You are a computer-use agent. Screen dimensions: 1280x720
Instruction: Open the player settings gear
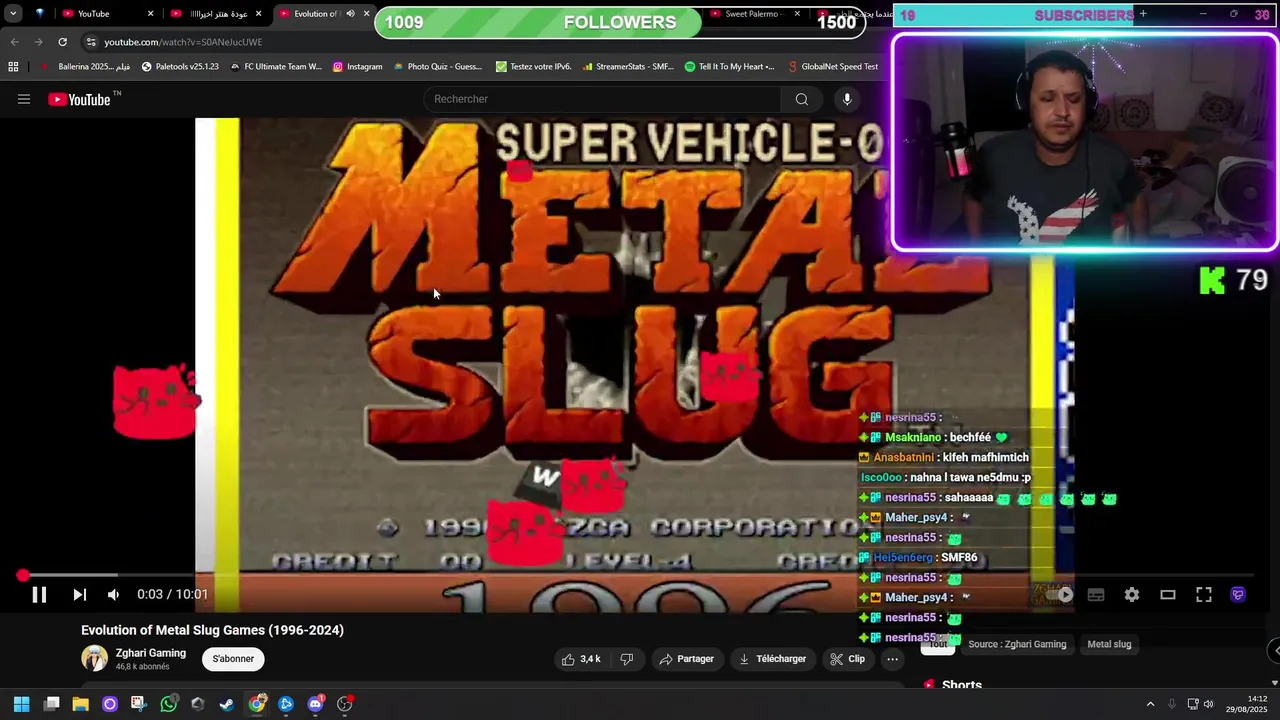point(1132,595)
